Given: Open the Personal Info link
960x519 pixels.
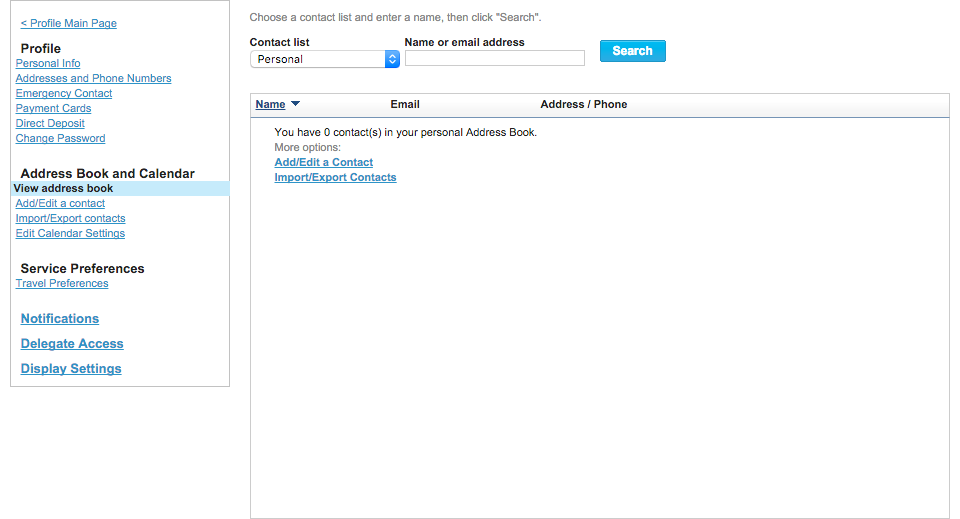Looking at the screenshot, I should [x=48, y=63].
